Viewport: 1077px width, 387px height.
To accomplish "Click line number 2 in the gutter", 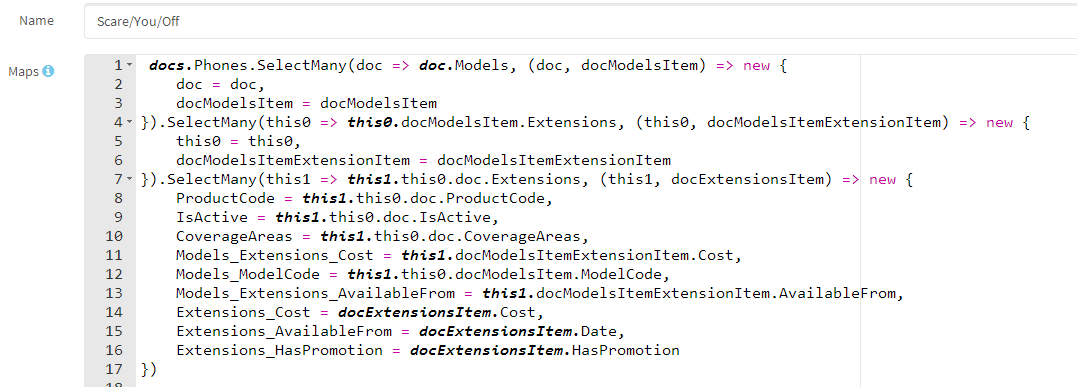I will [x=119, y=85].
